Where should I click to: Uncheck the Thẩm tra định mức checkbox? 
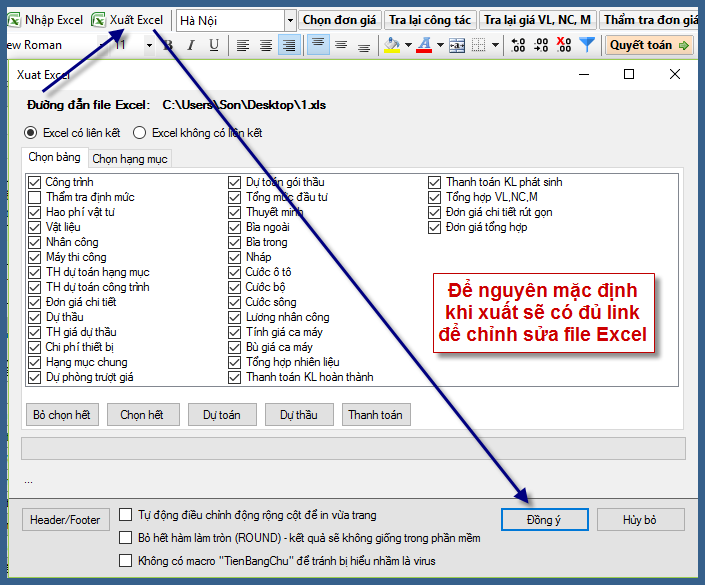[x=35, y=197]
